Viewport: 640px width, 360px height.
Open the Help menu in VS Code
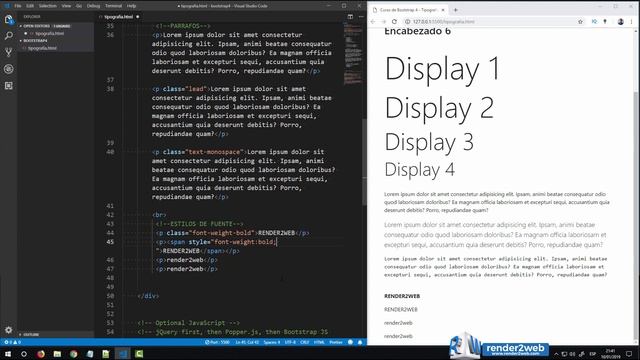(131, 6)
